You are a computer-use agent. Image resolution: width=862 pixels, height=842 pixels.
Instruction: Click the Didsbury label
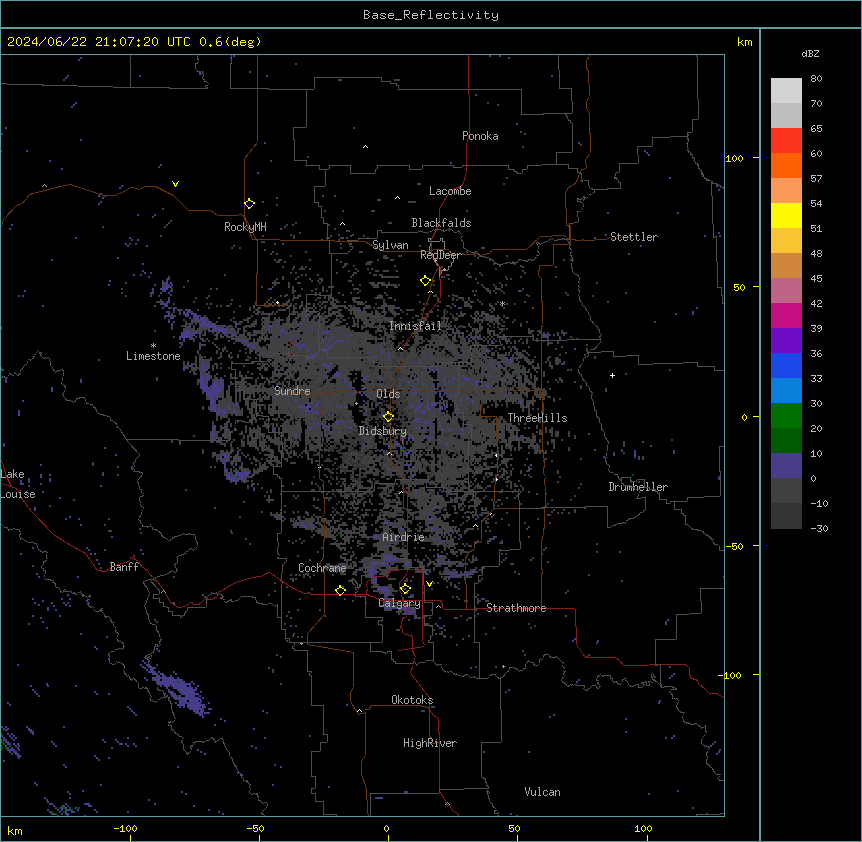tap(383, 431)
